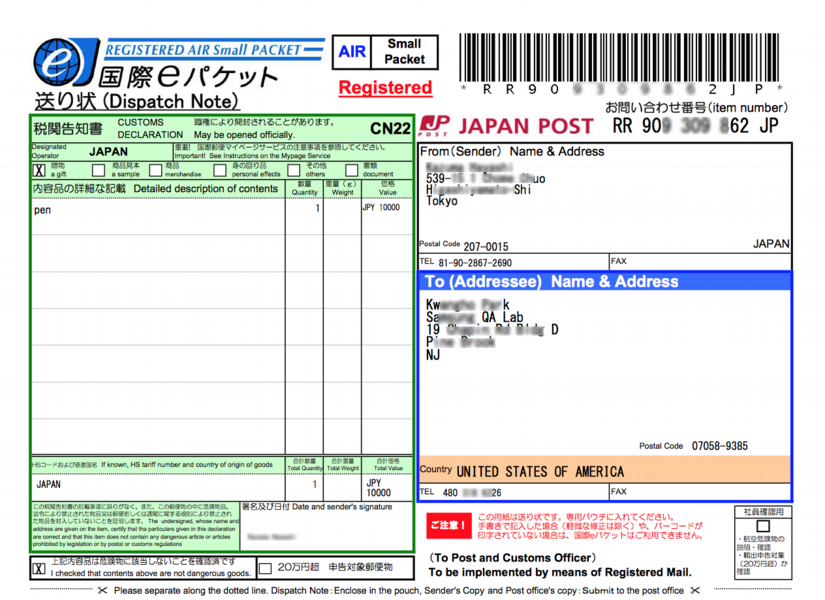
Task: Toggle the not dangerous goods confirmation checkbox
Action: (39, 568)
